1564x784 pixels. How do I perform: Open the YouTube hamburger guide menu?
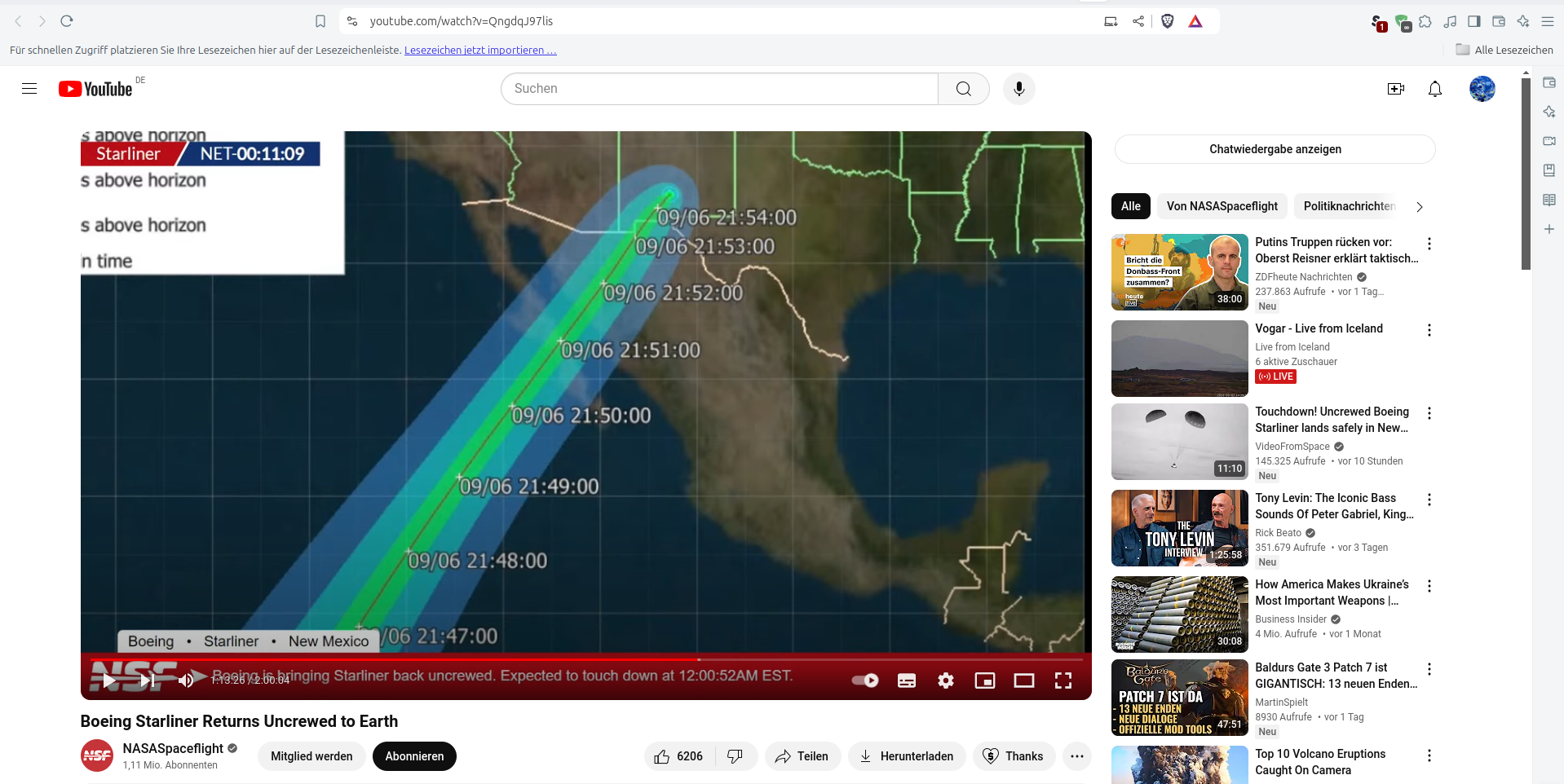pyautogui.click(x=29, y=89)
